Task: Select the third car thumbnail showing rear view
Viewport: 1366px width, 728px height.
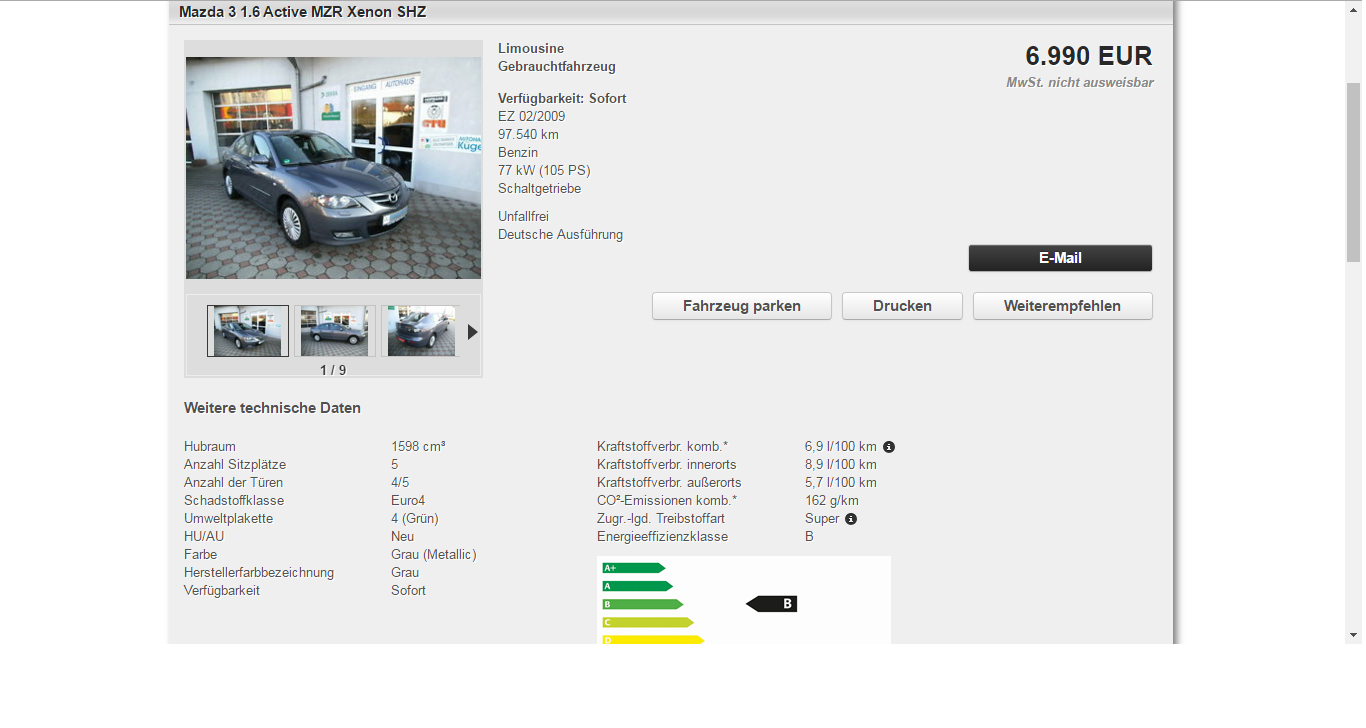Action: click(421, 331)
